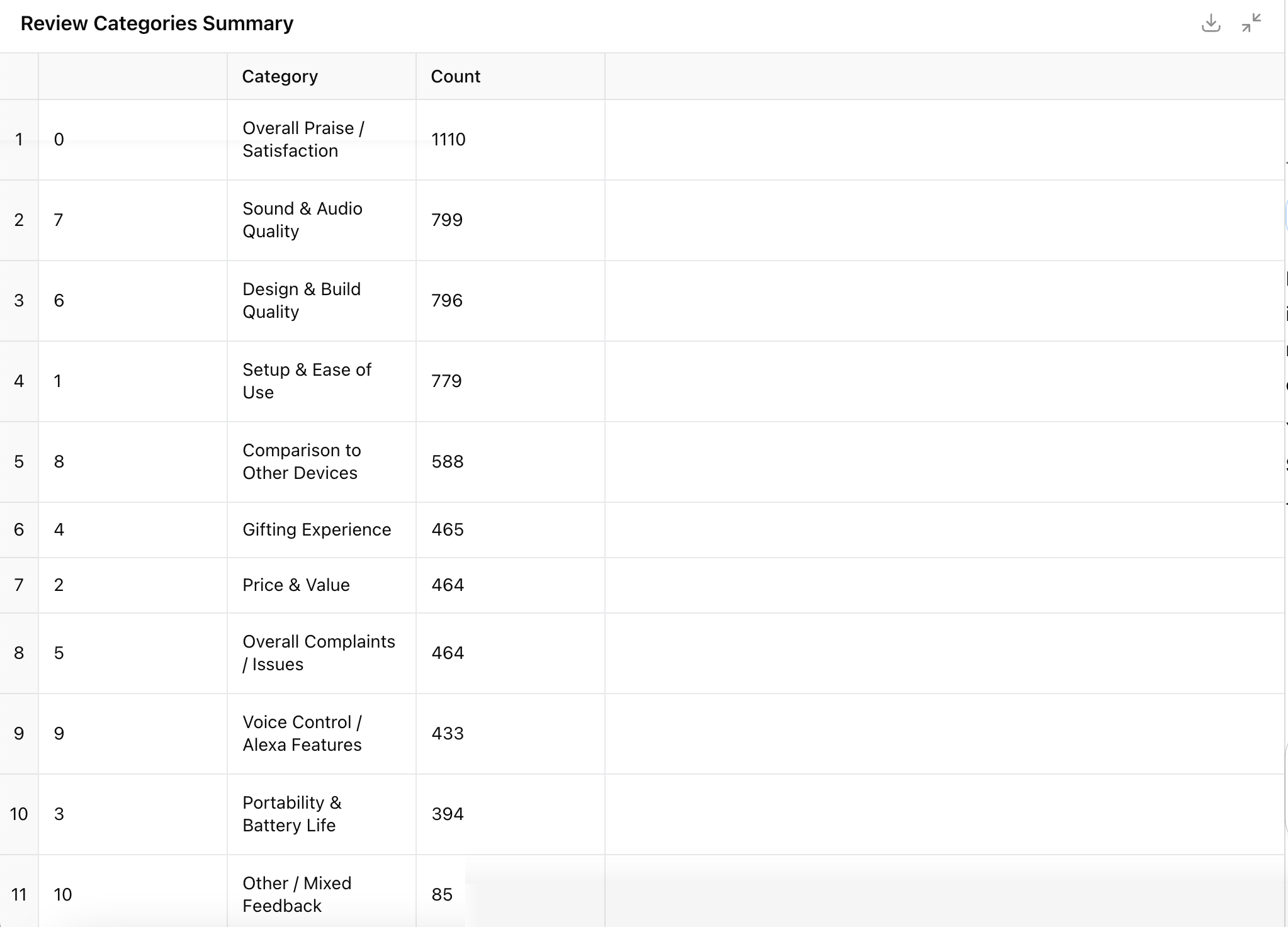Click the count value 799
Image resolution: width=1288 pixels, height=927 pixels.
pyautogui.click(x=447, y=220)
